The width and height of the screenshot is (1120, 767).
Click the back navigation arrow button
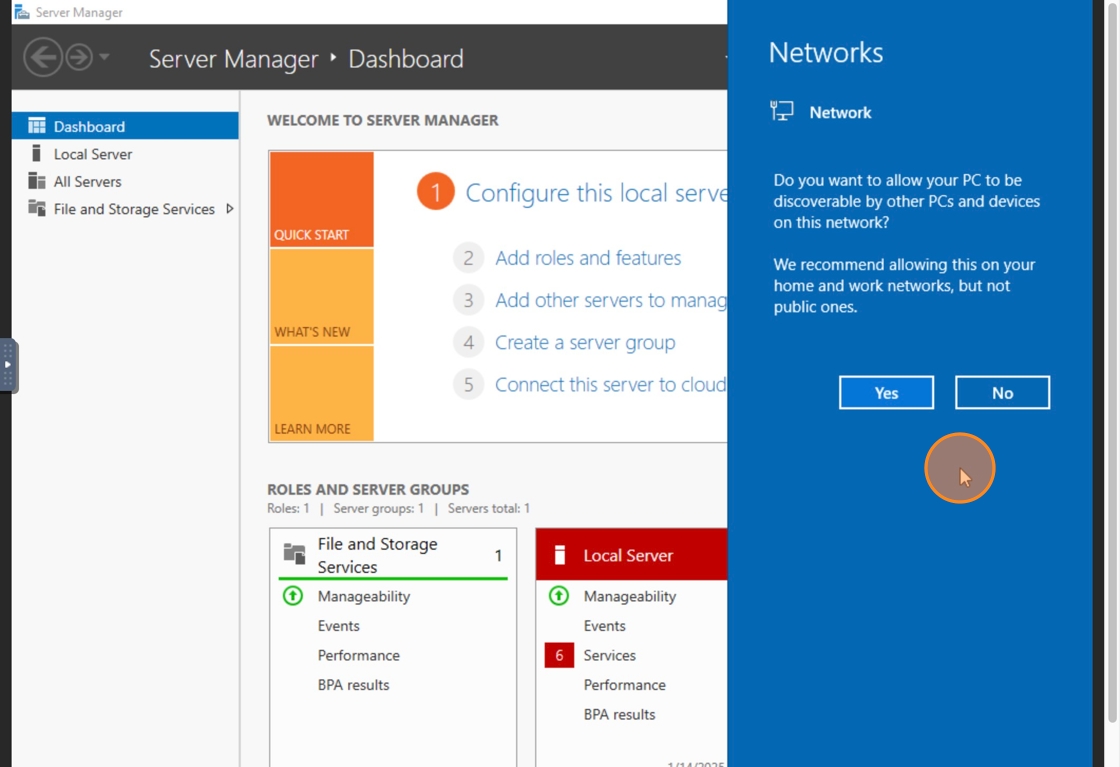click(42, 57)
